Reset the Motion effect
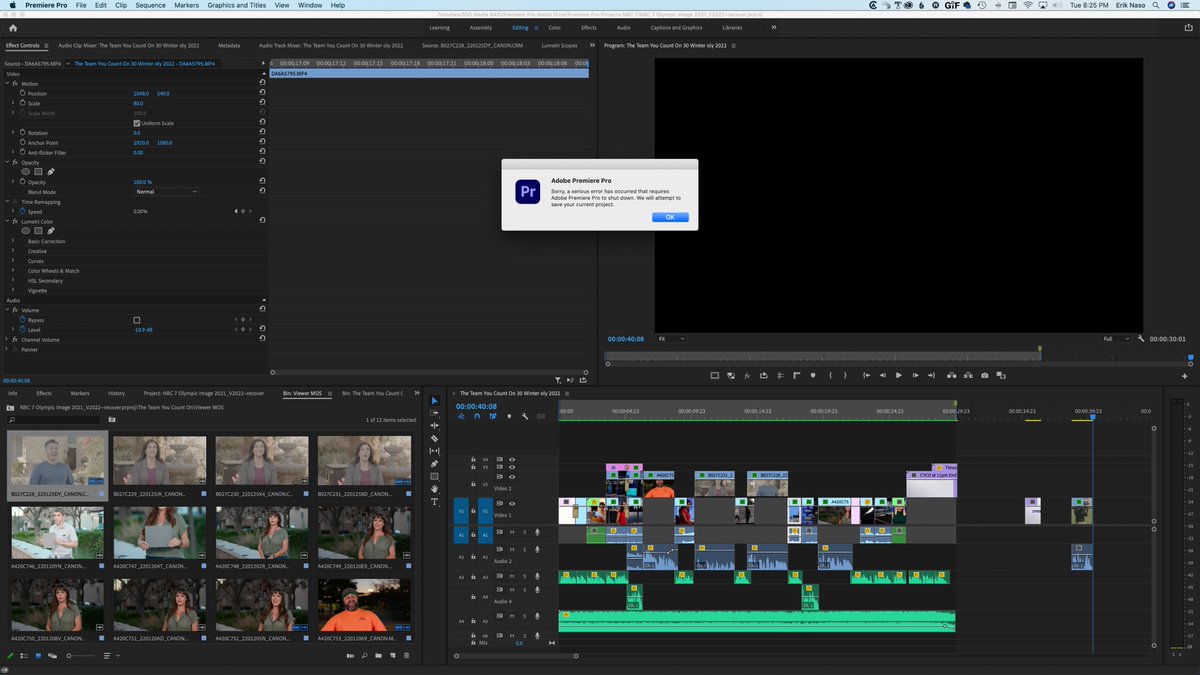The height and width of the screenshot is (675, 1200). tap(262, 84)
